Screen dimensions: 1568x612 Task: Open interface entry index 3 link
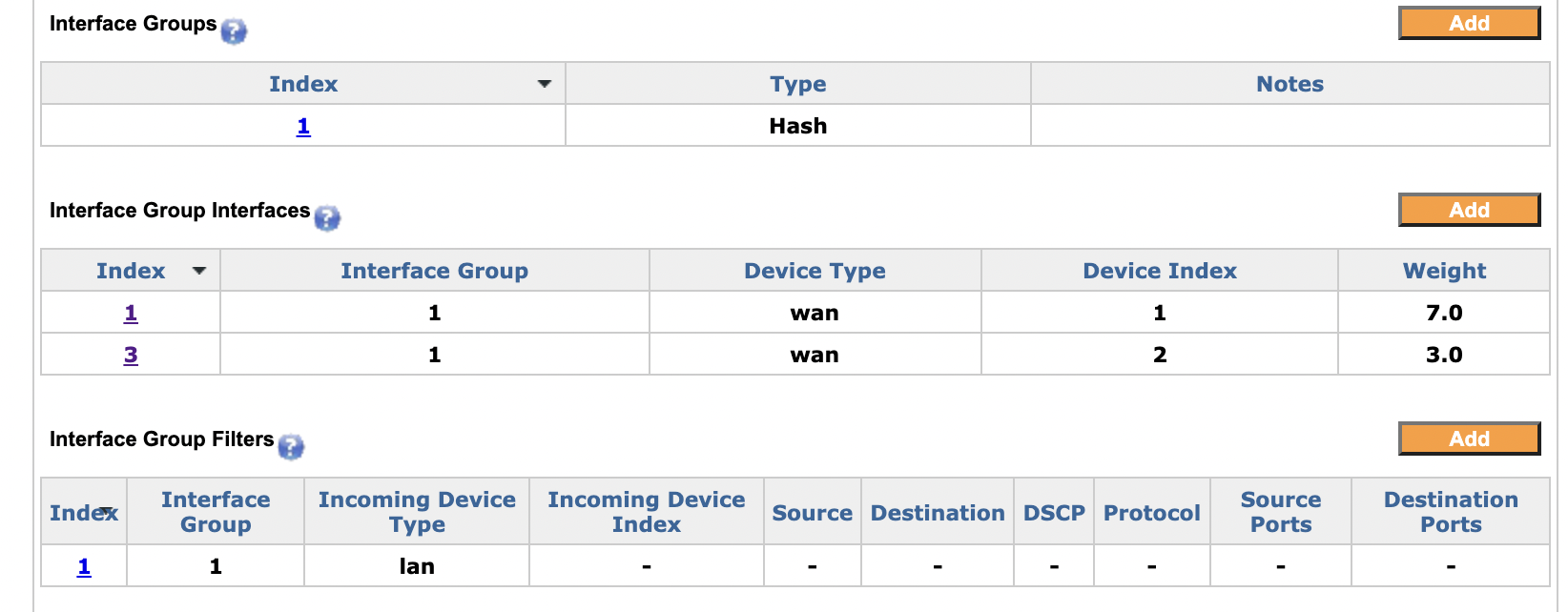[131, 355]
